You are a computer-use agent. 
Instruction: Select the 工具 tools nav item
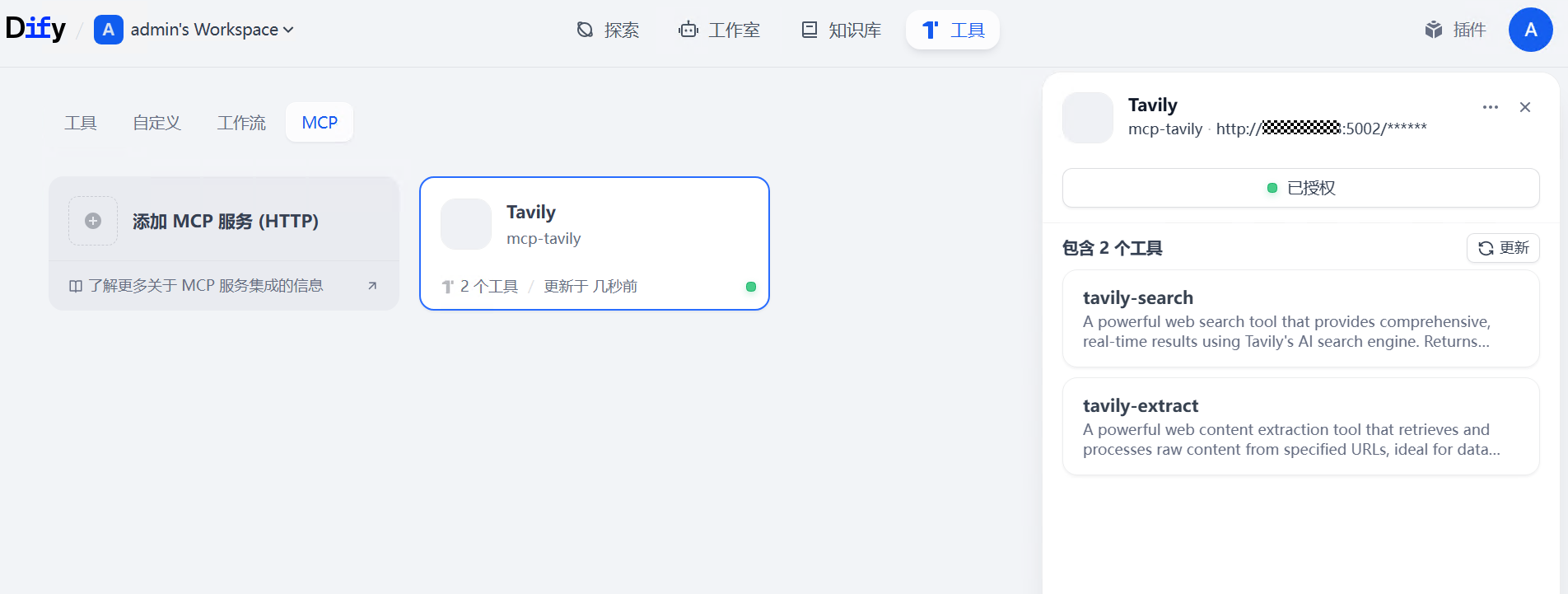point(953,30)
